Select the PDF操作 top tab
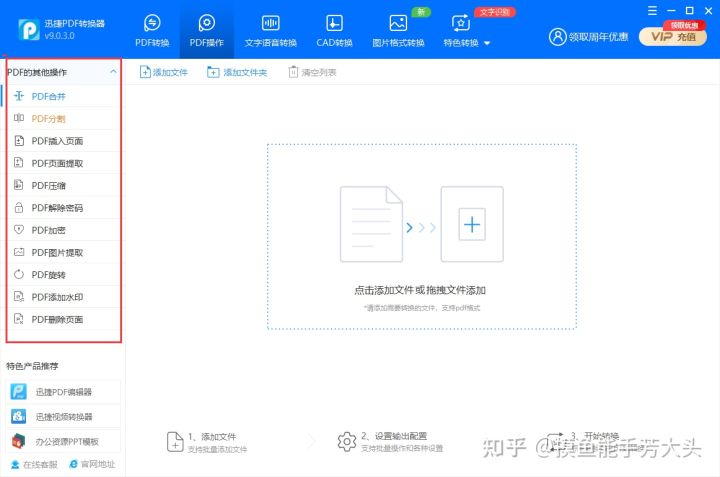 (x=207, y=31)
